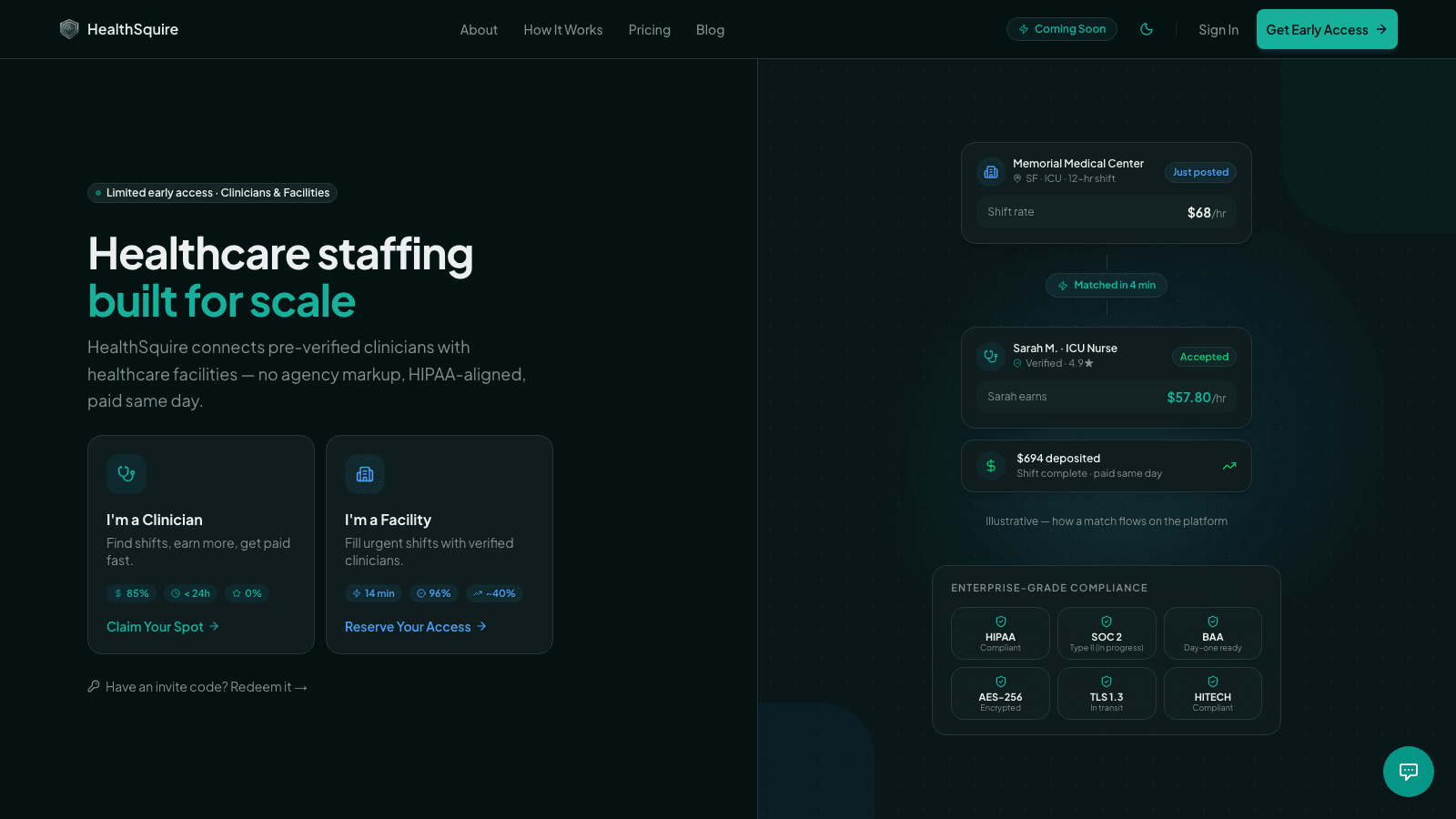
Task: Click the Limited early access pill
Action: (212, 193)
